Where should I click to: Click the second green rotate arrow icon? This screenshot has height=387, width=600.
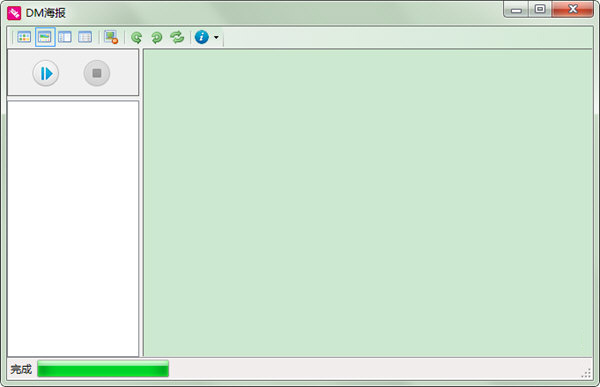157,38
